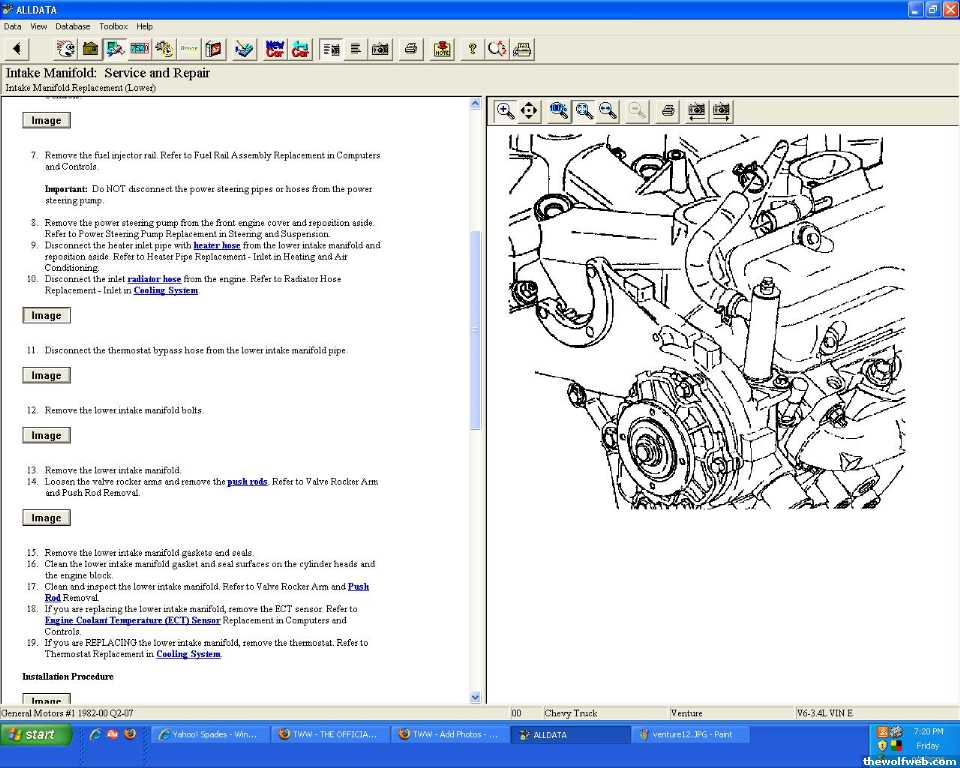Switch to venture12.JPG - Paint in taskbar

point(692,734)
